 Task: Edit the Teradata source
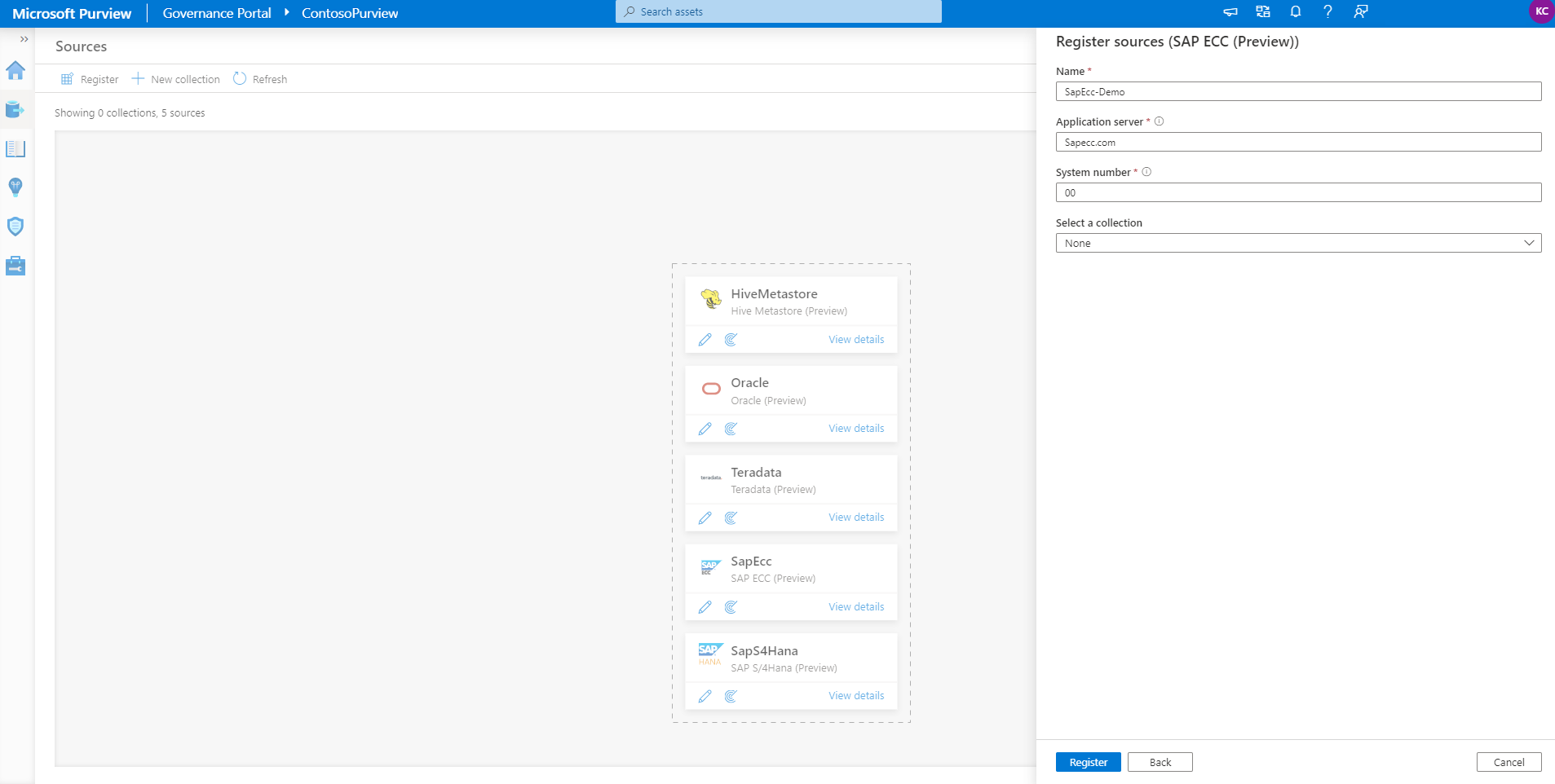click(x=705, y=518)
